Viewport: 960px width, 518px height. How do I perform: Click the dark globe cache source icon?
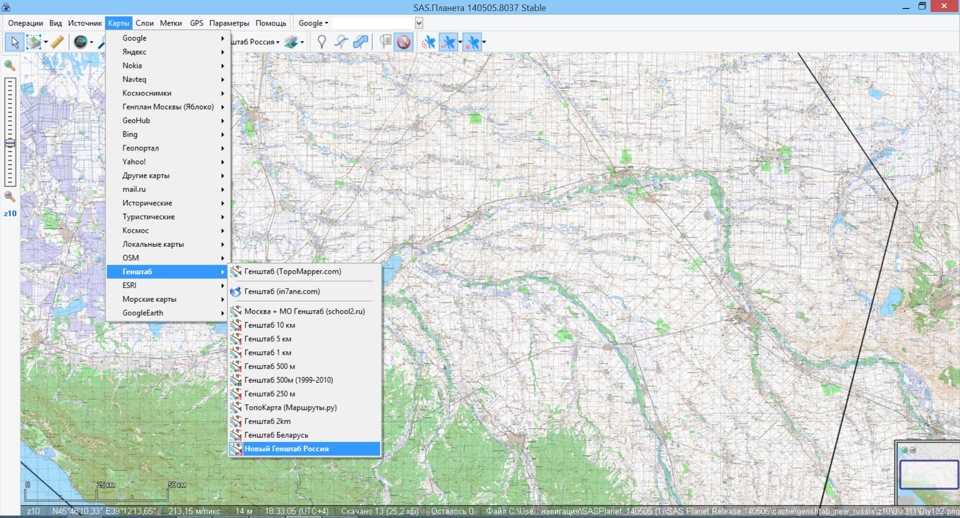click(x=81, y=42)
